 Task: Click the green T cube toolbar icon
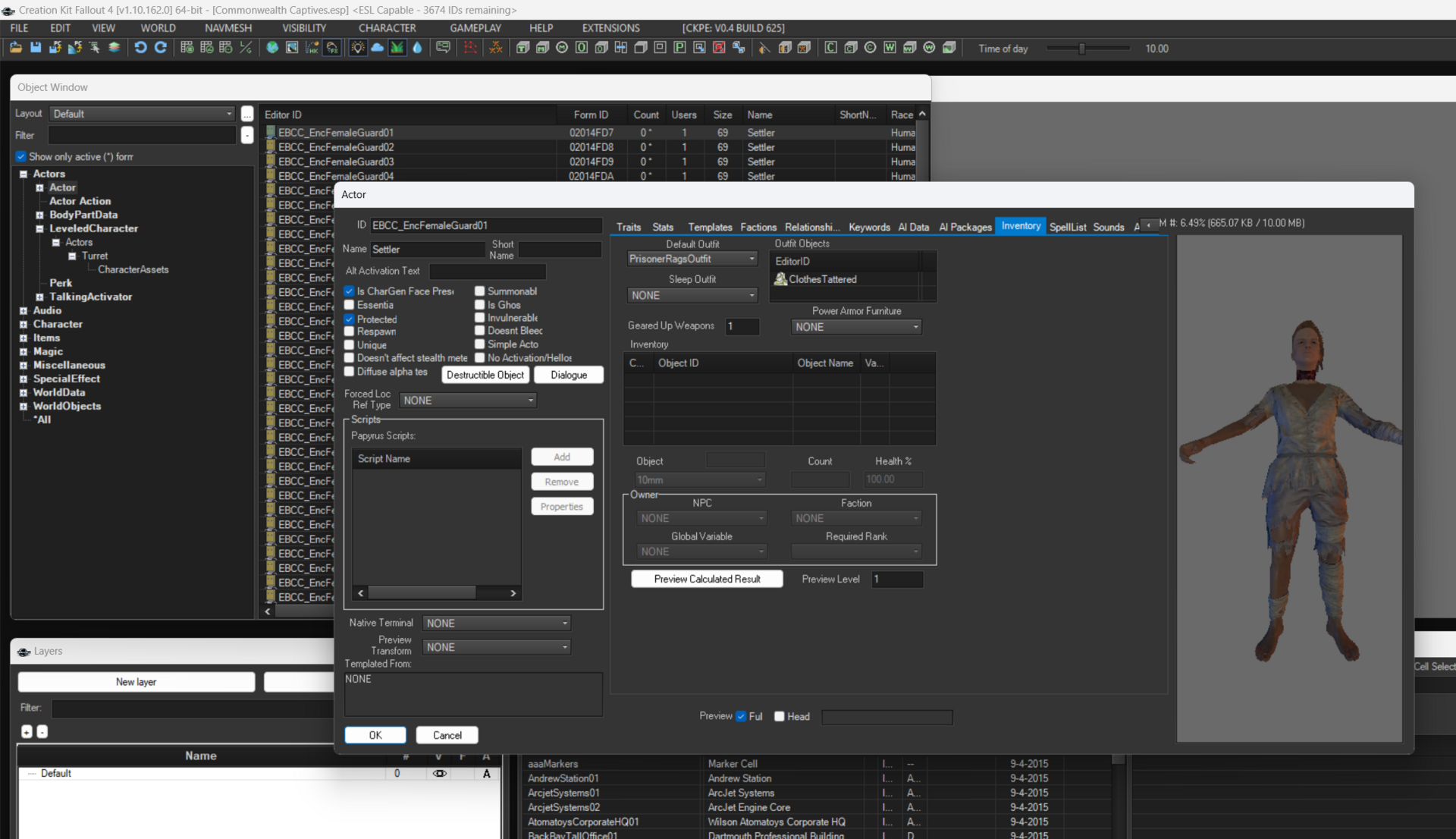coord(522,48)
